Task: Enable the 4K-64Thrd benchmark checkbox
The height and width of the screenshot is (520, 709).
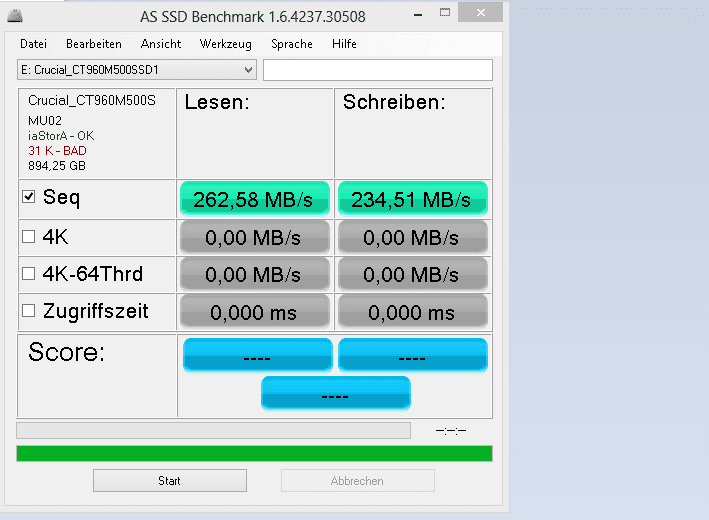Action: point(28,274)
